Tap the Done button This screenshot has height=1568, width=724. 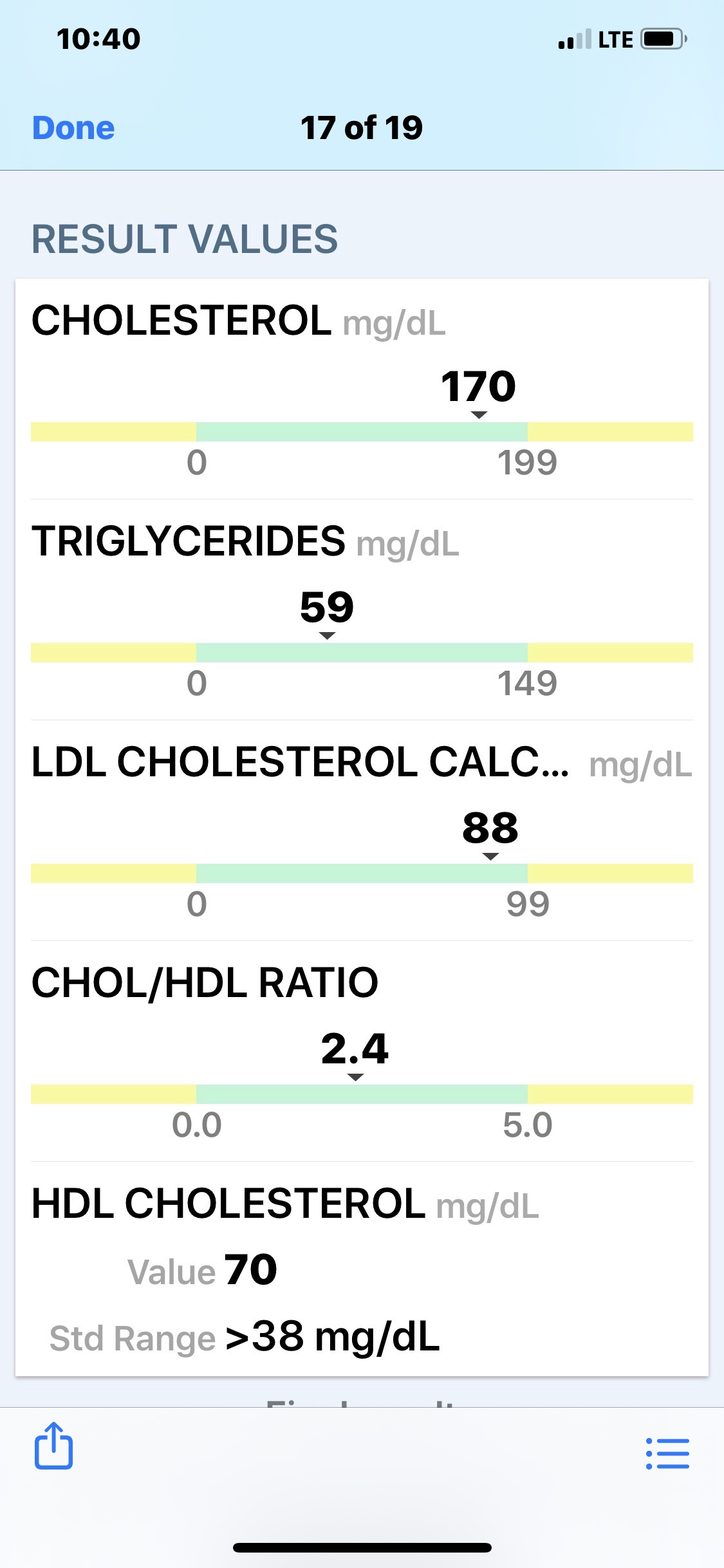click(73, 128)
